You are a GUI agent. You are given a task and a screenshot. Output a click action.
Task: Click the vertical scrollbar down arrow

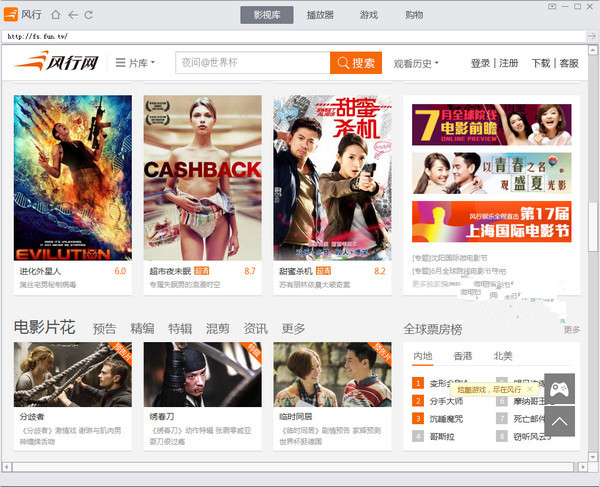(x=593, y=454)
